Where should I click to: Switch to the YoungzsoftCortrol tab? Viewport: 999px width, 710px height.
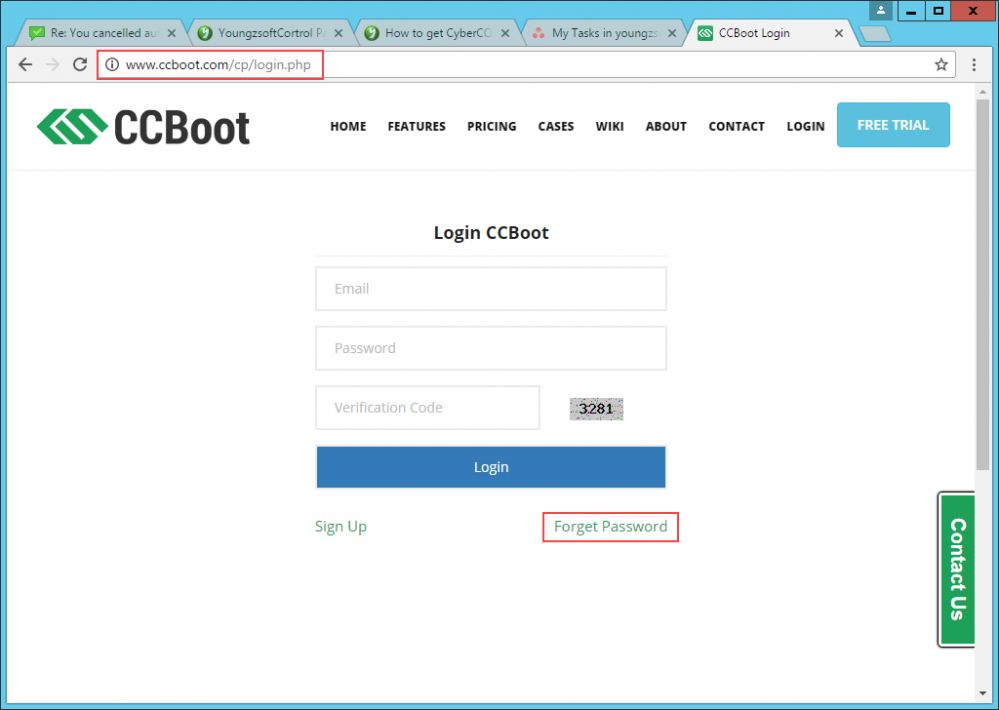click(x=271, y=33)
